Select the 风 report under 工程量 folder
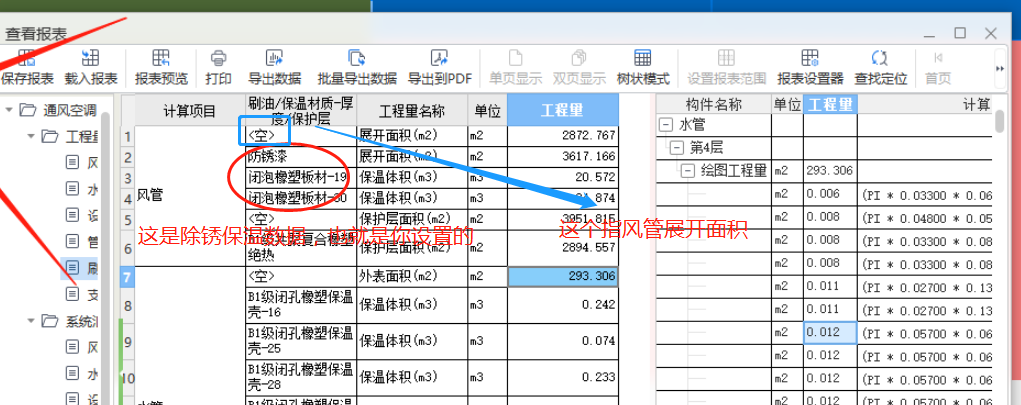 tap(82, 162)
